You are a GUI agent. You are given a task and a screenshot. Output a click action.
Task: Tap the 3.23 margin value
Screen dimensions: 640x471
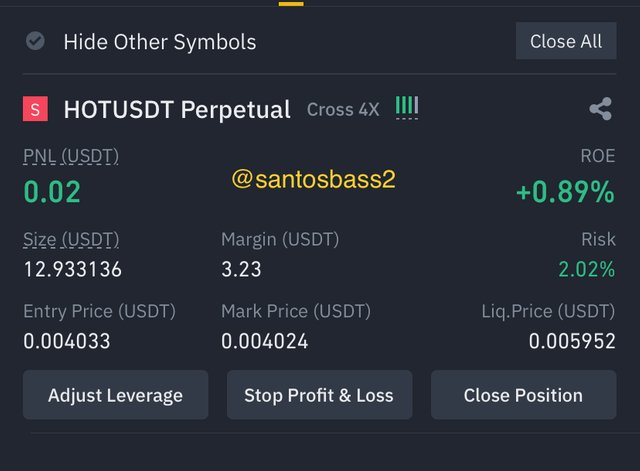(x=241, y=269)
